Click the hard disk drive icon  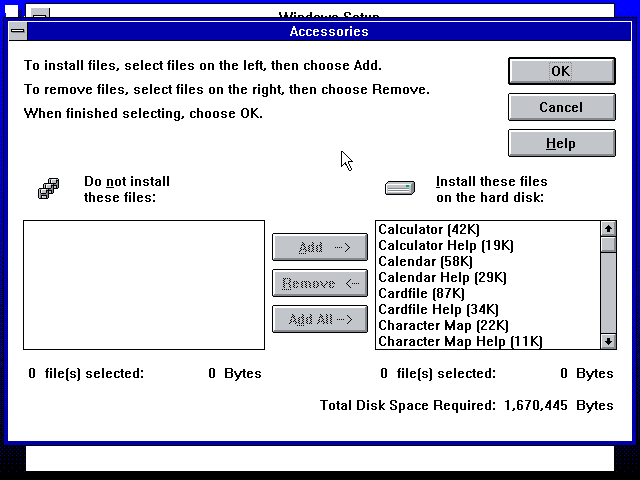click(400, 188)
